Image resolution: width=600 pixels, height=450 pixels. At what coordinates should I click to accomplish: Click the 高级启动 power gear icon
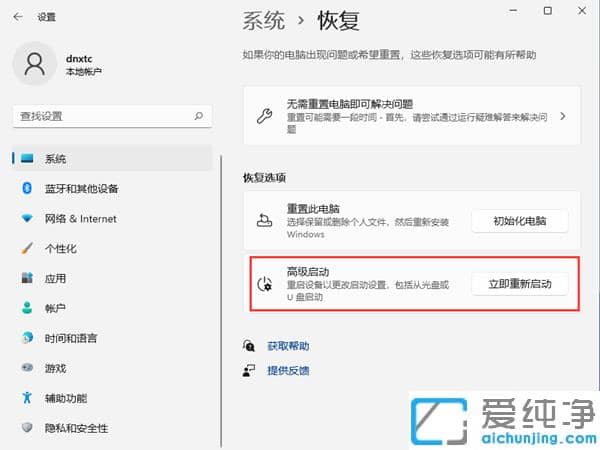264,284
